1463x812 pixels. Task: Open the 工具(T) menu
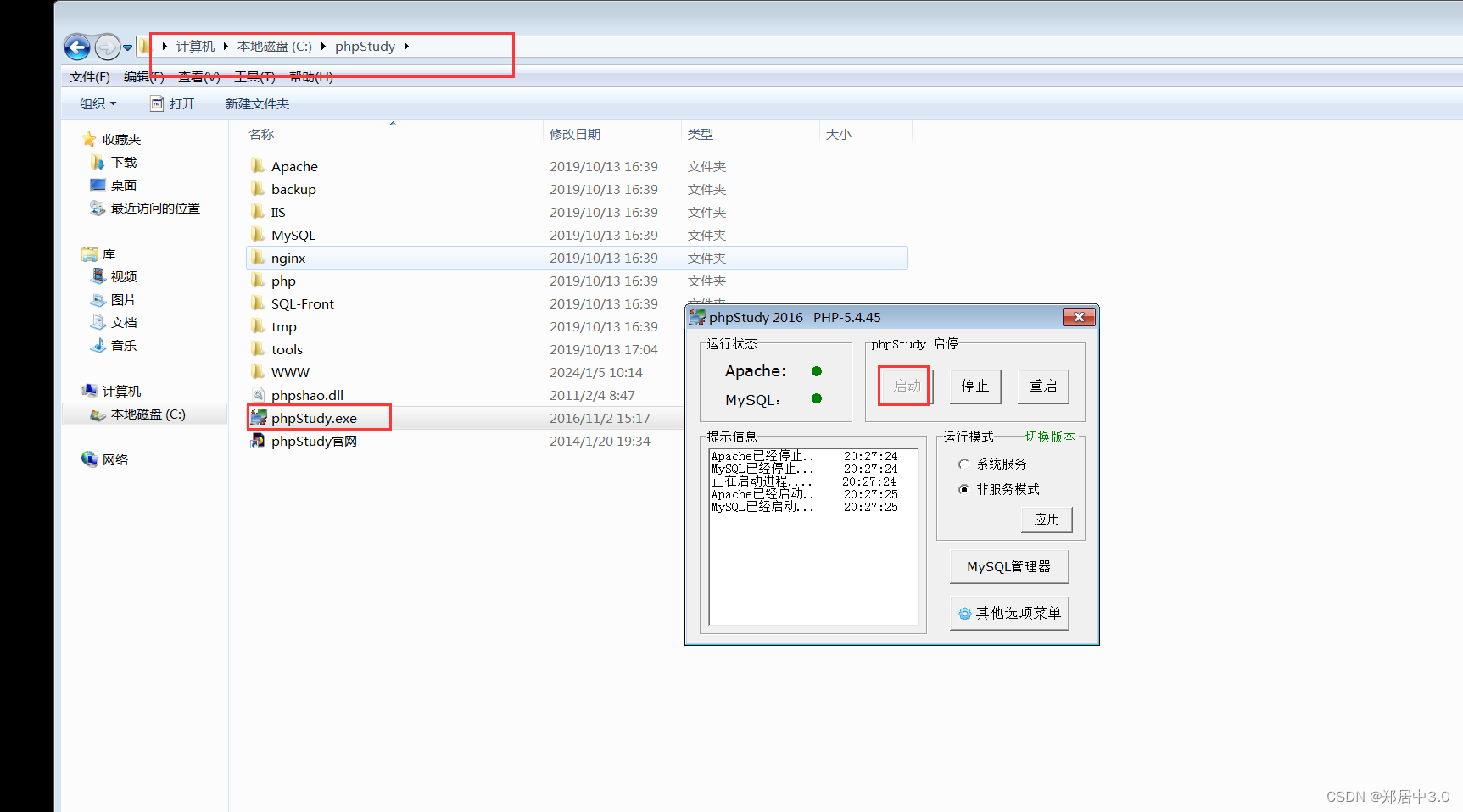pos(254,77)
